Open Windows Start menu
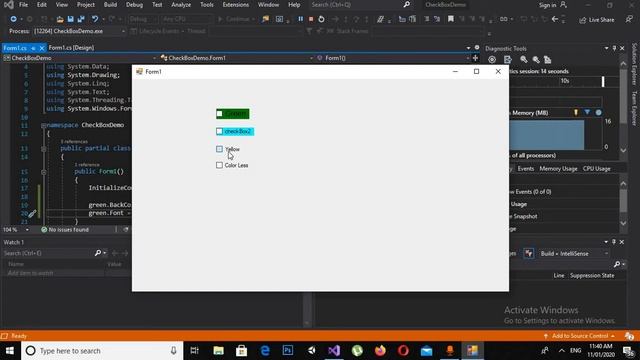Viewport: 640px width, 360px height. (10, 351)
